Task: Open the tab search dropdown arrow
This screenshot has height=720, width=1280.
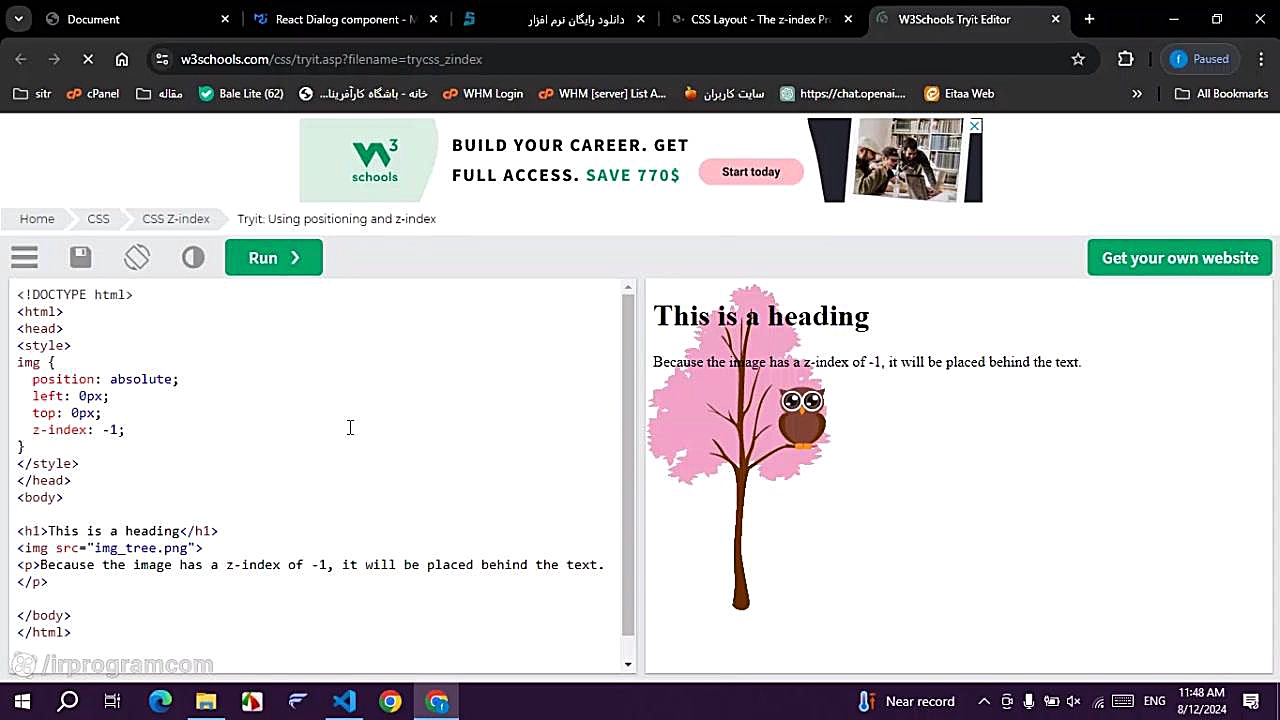Action: pos(19,19)
